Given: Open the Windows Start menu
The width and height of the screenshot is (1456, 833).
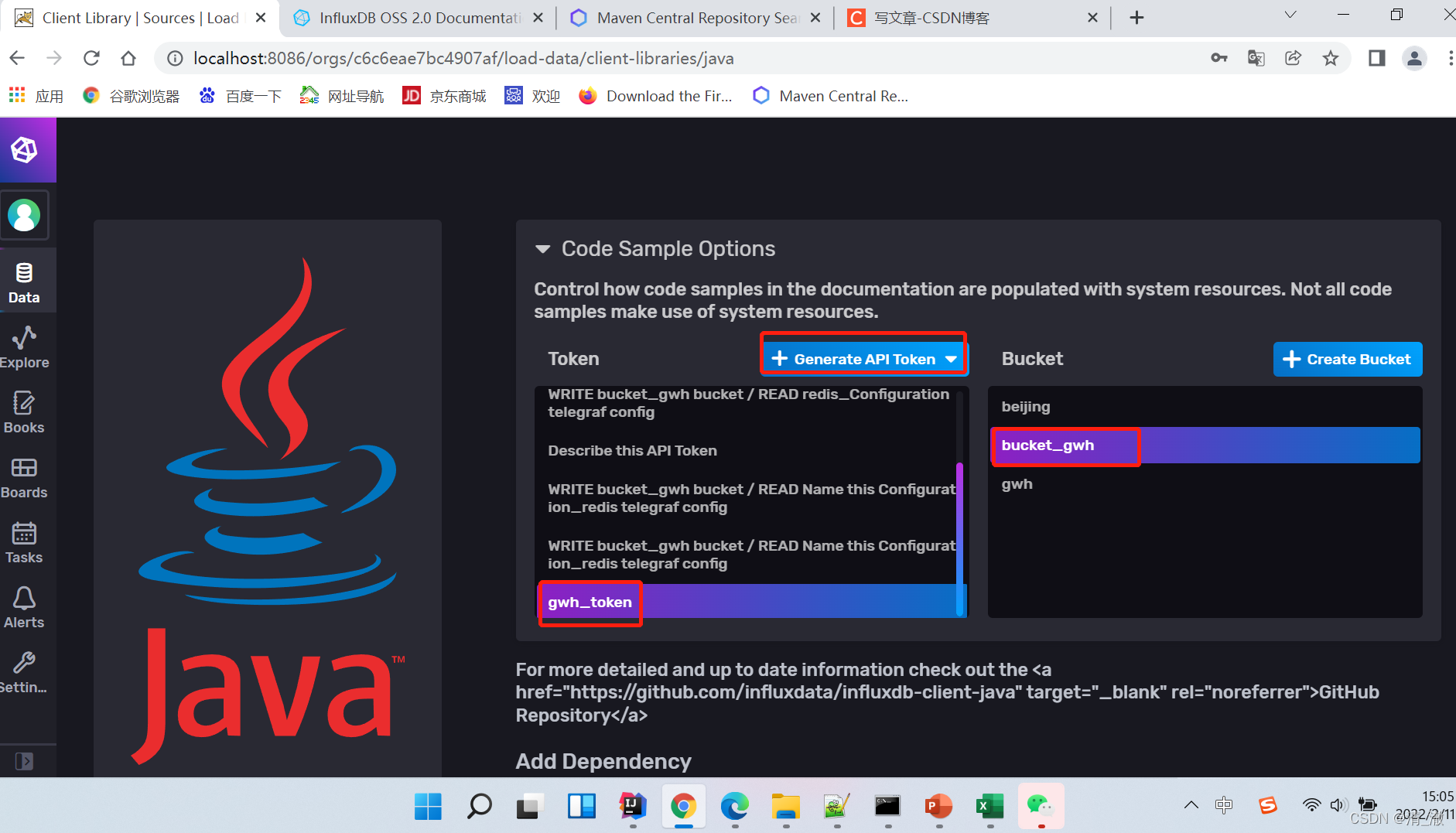Looking at the screenshot, I should pos(428,806).
